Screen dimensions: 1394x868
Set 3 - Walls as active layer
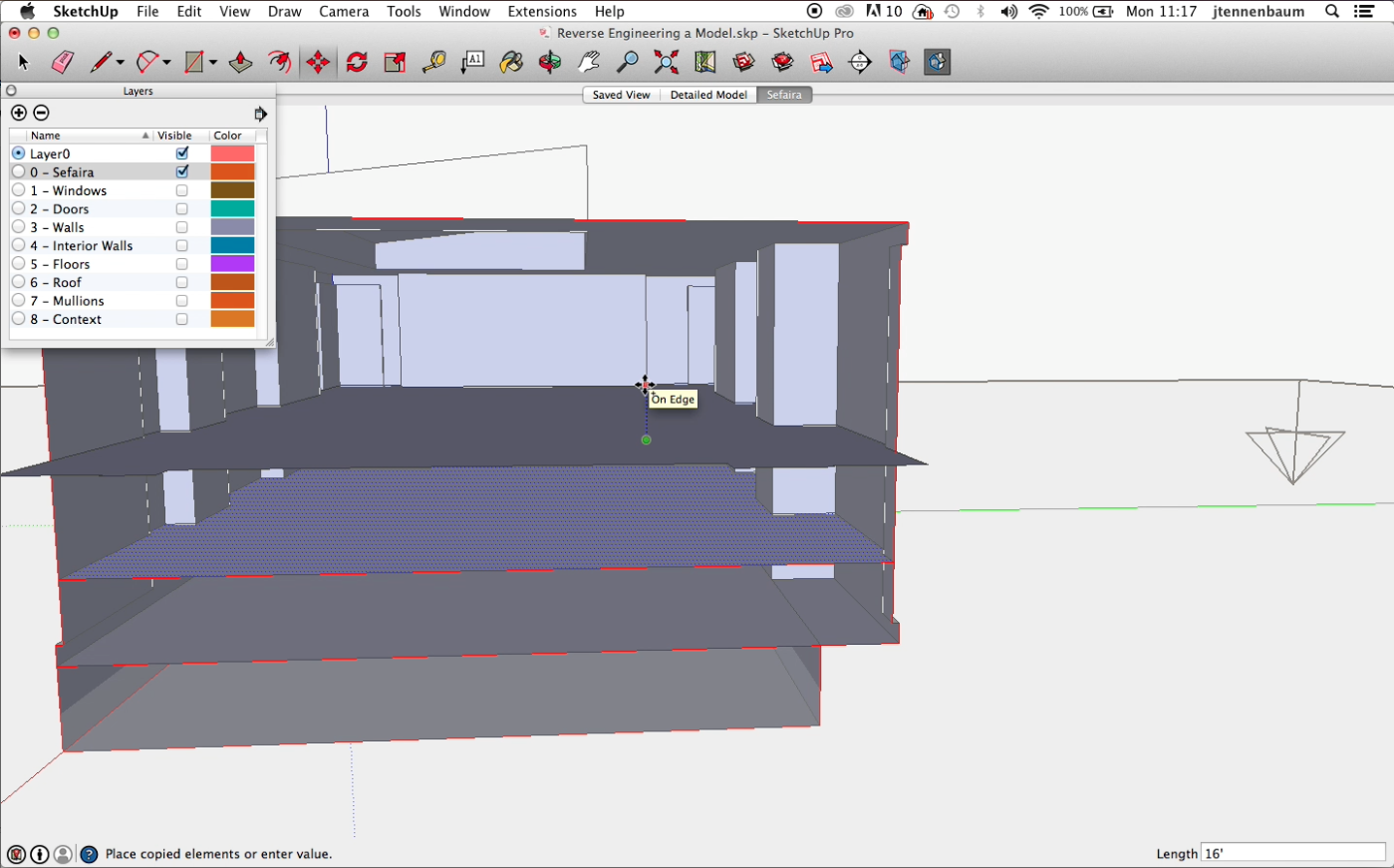(x=18, y=227)
